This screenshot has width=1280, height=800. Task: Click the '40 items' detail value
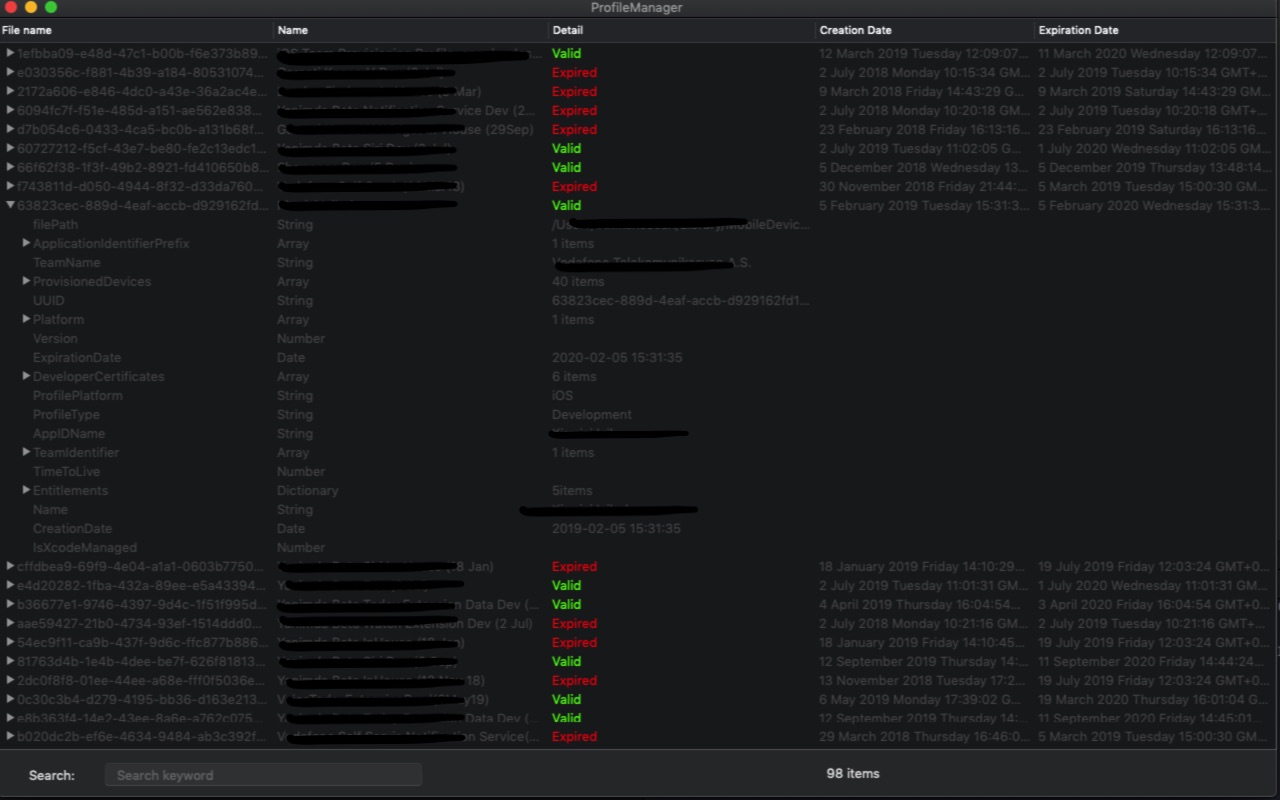(578, 281)
